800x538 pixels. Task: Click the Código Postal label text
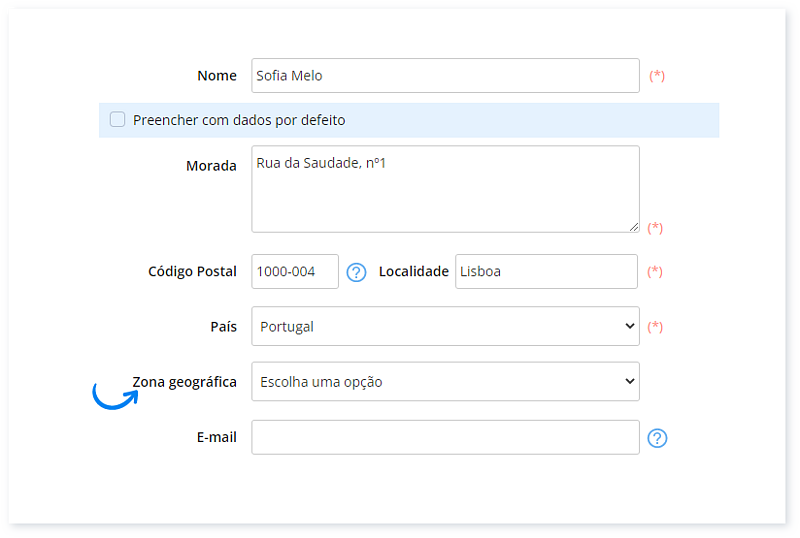[192, 272]
